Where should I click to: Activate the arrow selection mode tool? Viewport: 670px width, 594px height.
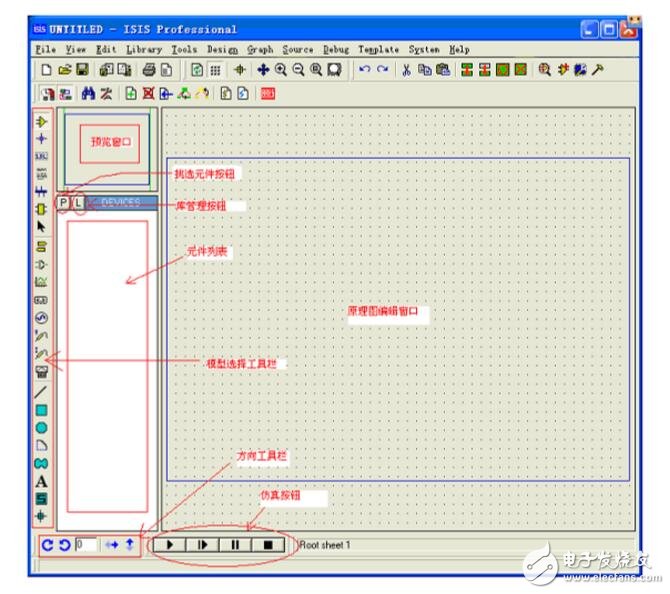pos(42,228)
